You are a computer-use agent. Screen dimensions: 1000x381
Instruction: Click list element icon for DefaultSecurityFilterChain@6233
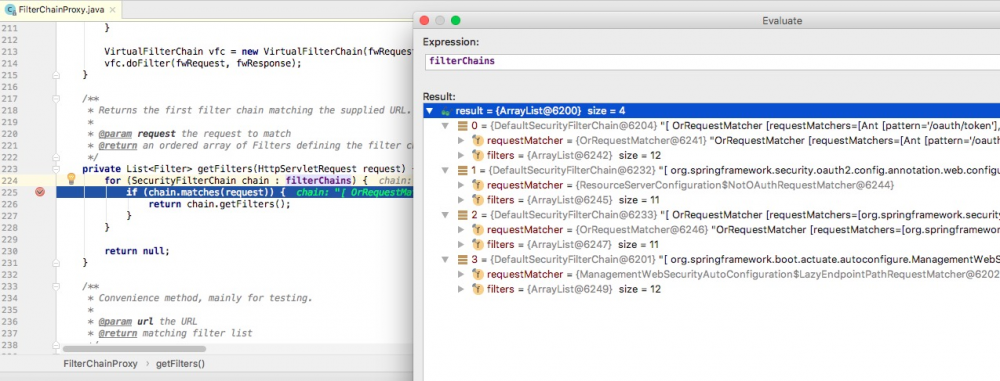[x=462, y=215]
